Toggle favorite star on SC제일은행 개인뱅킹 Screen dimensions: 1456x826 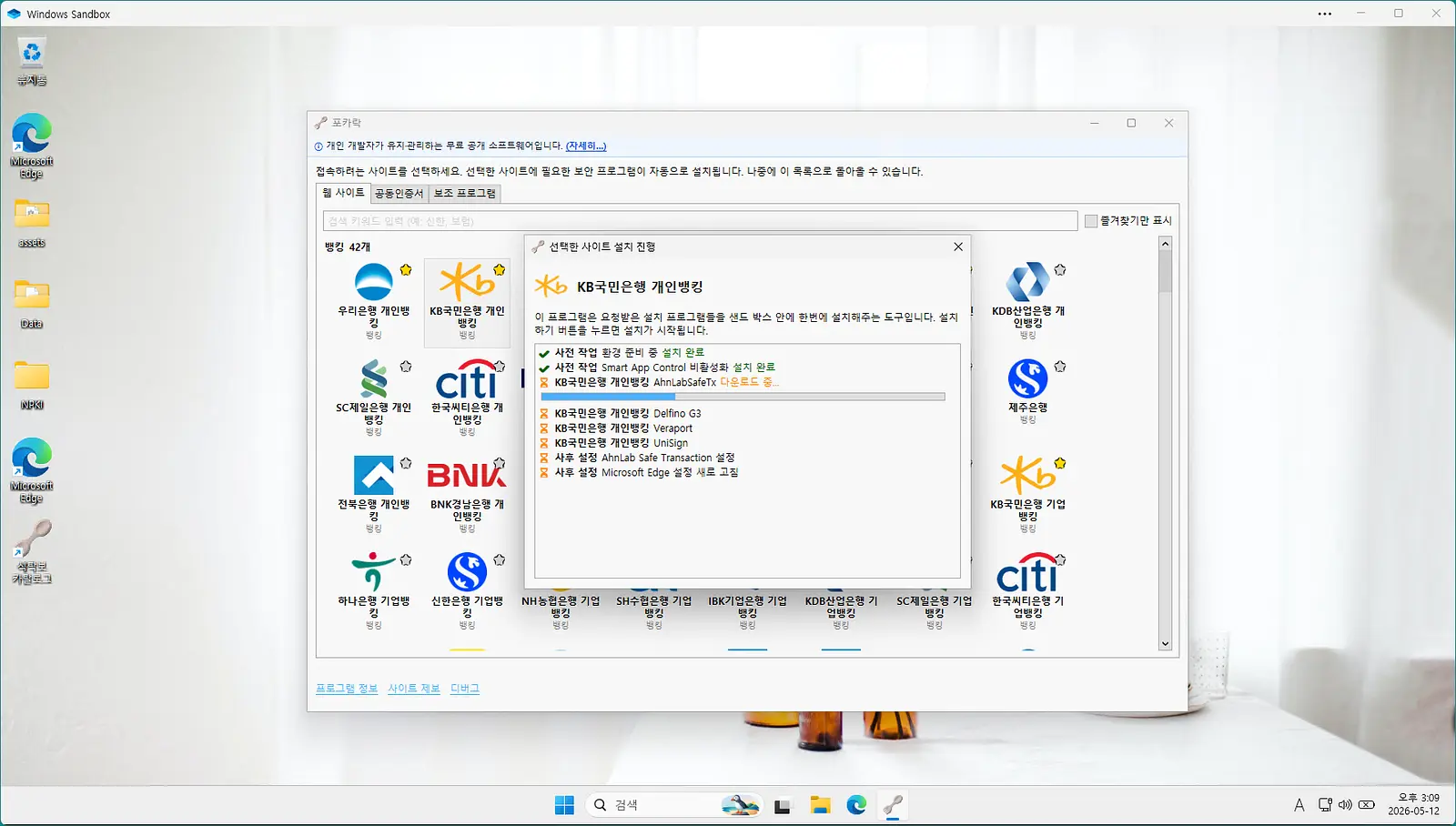pos(406,367)
